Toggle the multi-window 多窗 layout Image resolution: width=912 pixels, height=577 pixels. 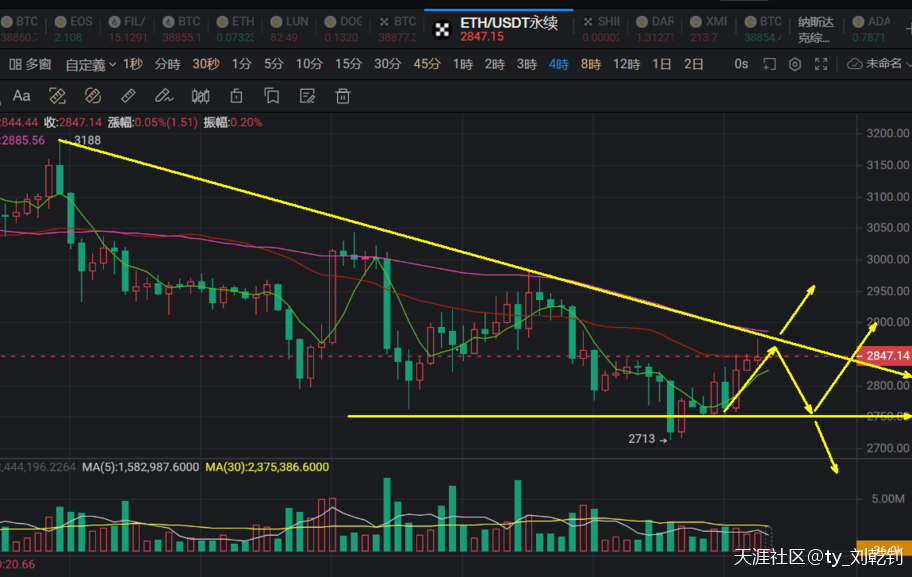click(30, 64)
